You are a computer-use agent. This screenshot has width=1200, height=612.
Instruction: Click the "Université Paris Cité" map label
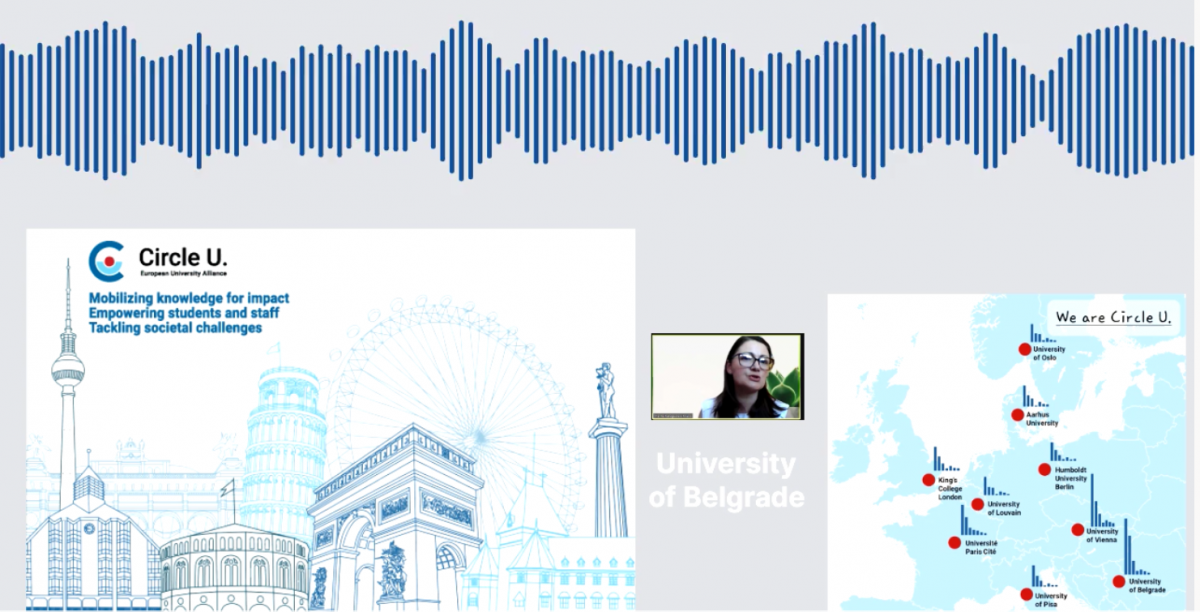point(980,546)
